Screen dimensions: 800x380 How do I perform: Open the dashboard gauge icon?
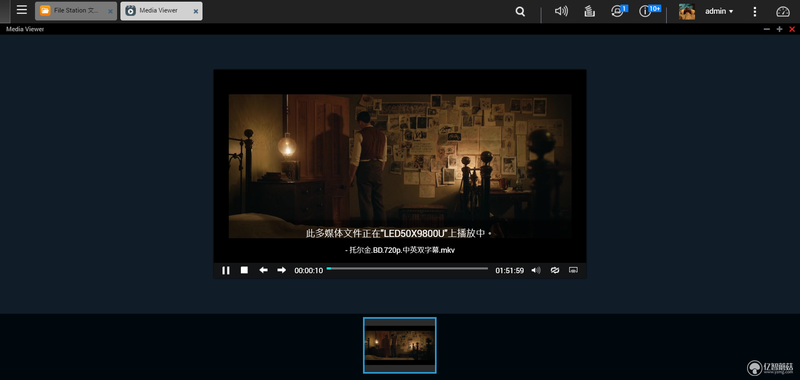(x=783, y=11)
